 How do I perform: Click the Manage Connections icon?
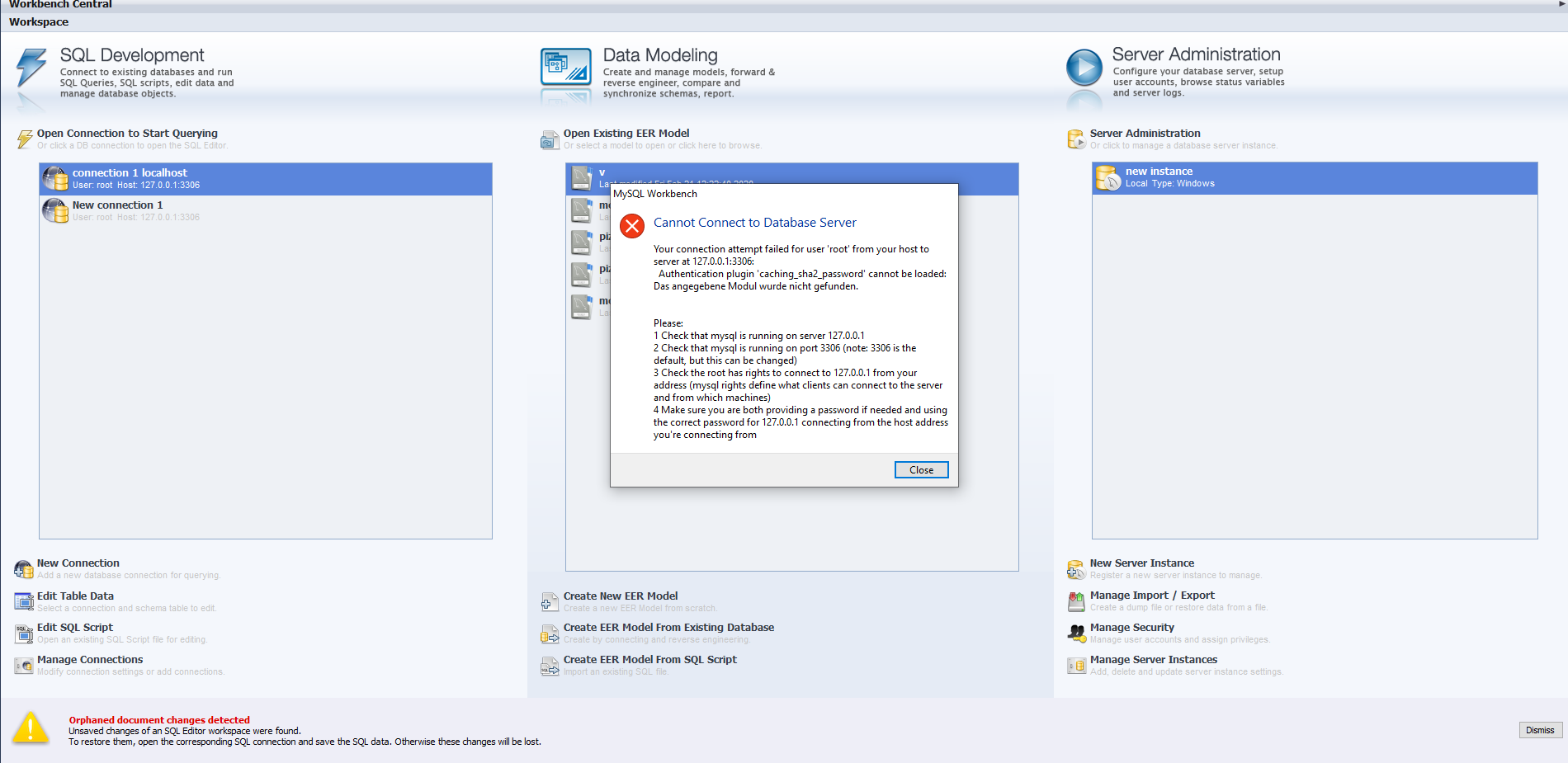pos(24,666)
